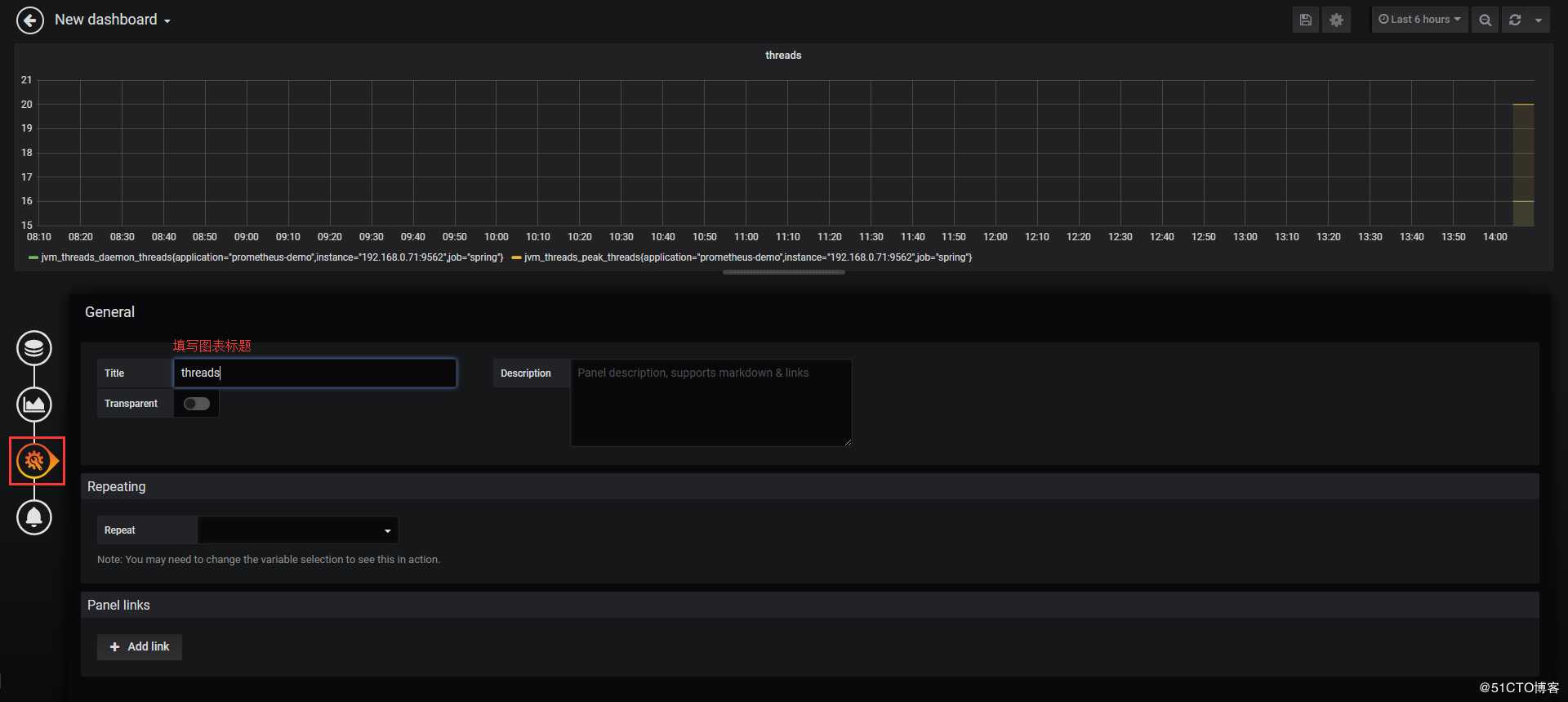Click the 20 y-axis value label
1568x702 pixels.
tap(27, 105)
